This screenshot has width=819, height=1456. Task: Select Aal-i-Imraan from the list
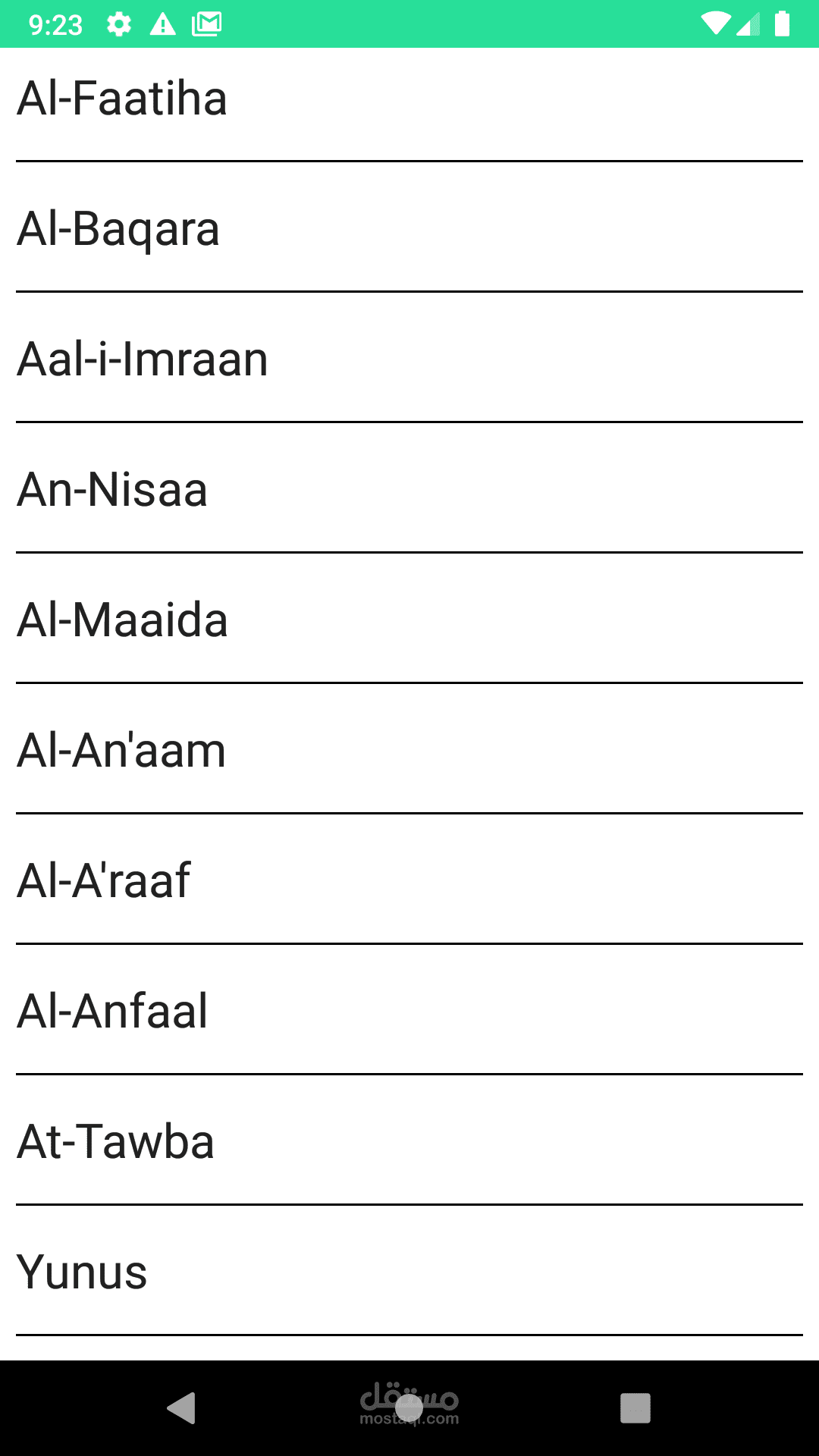(x=409, y=358)
